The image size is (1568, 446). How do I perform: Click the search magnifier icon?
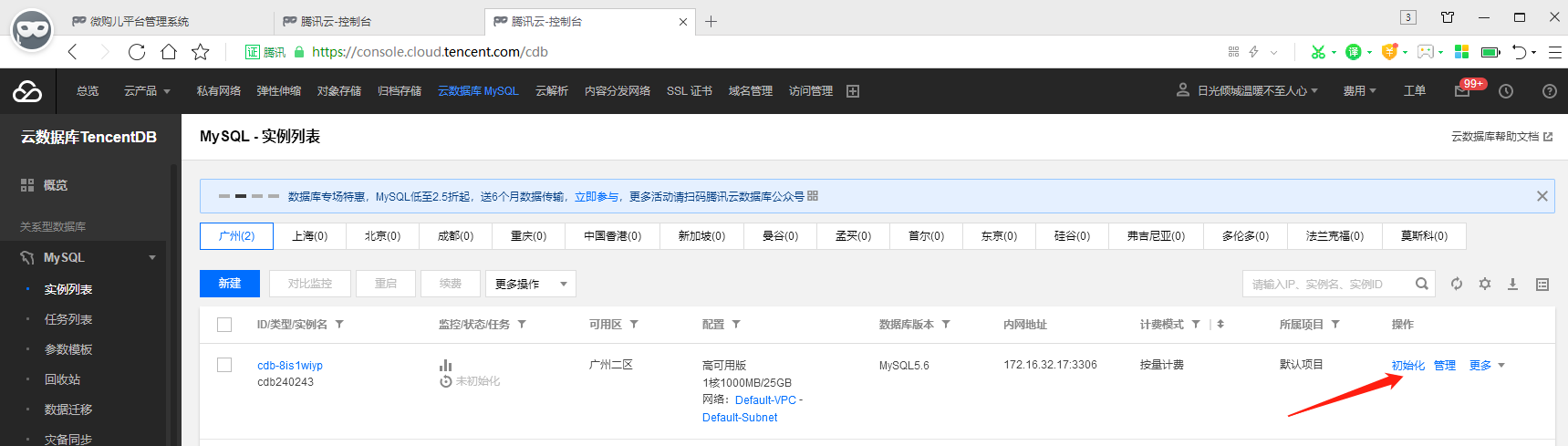click(x=1421, y=284)
